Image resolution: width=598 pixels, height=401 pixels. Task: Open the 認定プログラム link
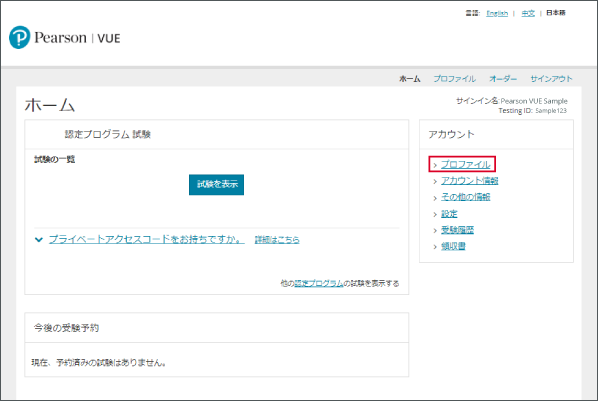coord(319,283)
